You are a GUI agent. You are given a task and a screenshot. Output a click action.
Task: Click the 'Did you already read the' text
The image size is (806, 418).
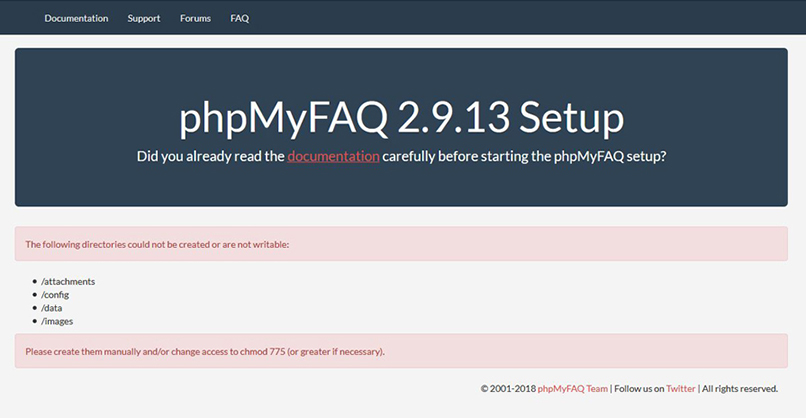pos(211,156)
